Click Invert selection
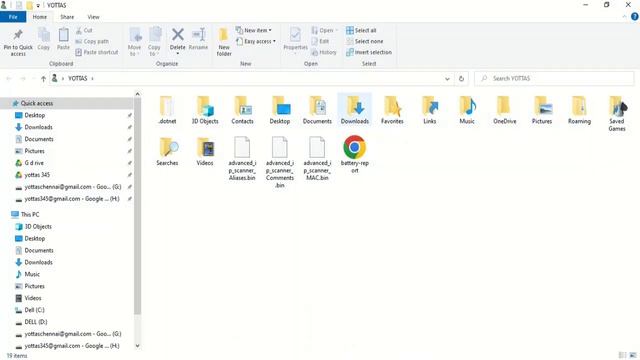The width and height of the screenshot is (640, 360). pos(369,52)
